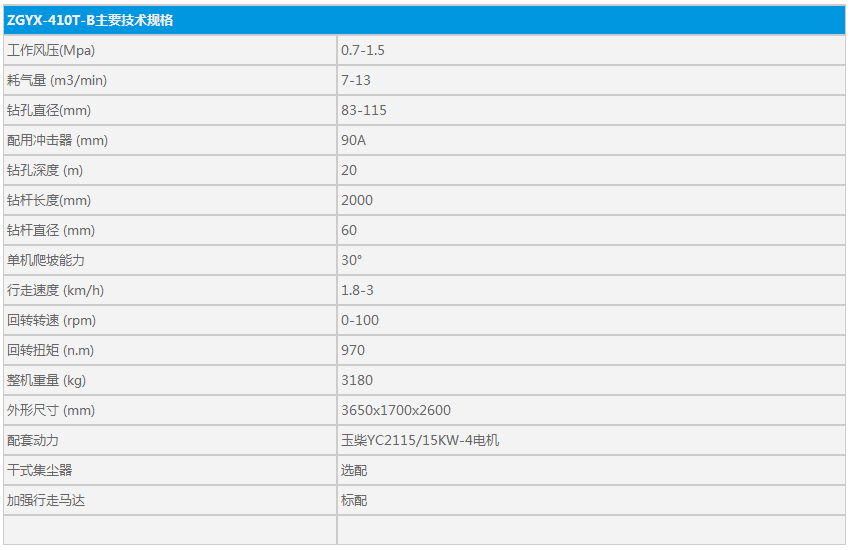Viewport: 851px width, 550px height.
Task: Select the 回转扭矩 (n.m) label
Action: (x=50, y=350)
